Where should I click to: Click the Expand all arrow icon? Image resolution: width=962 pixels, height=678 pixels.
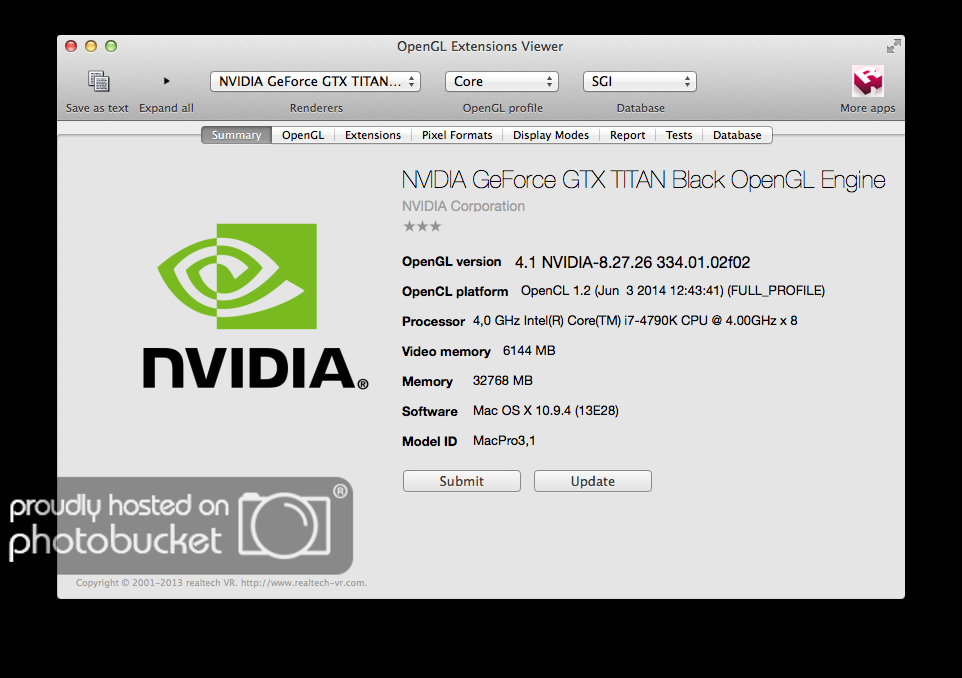tap(166, 81)
